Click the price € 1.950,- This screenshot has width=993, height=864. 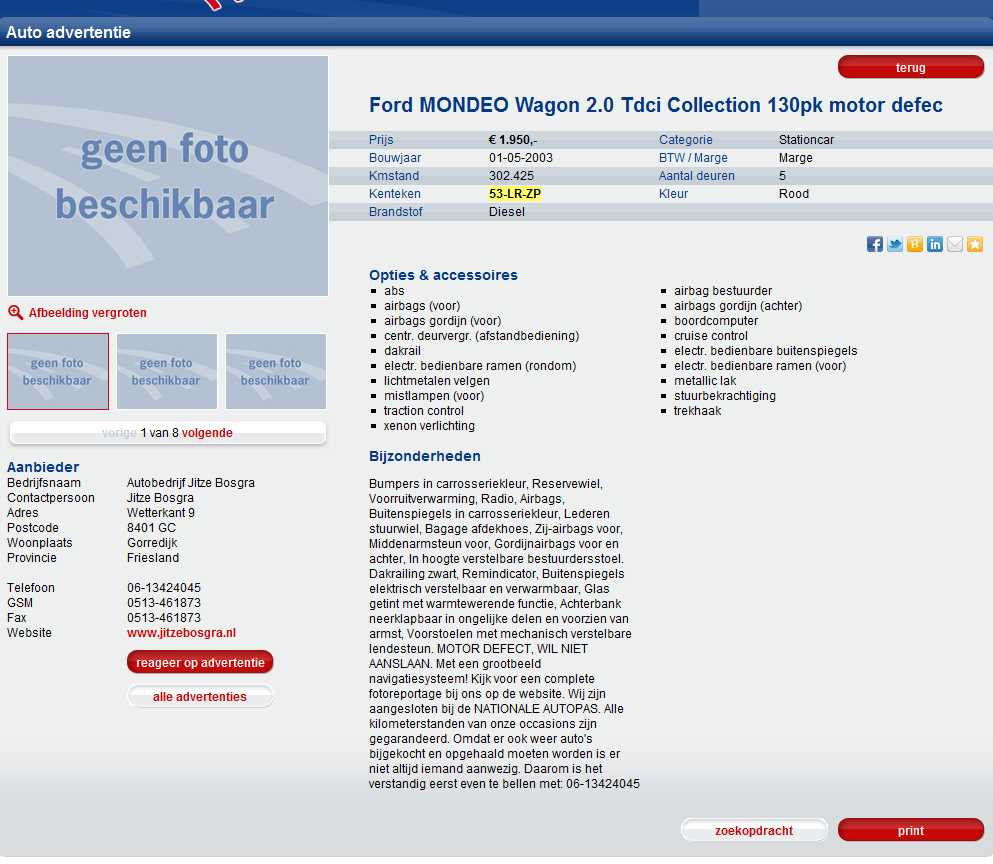513,139
